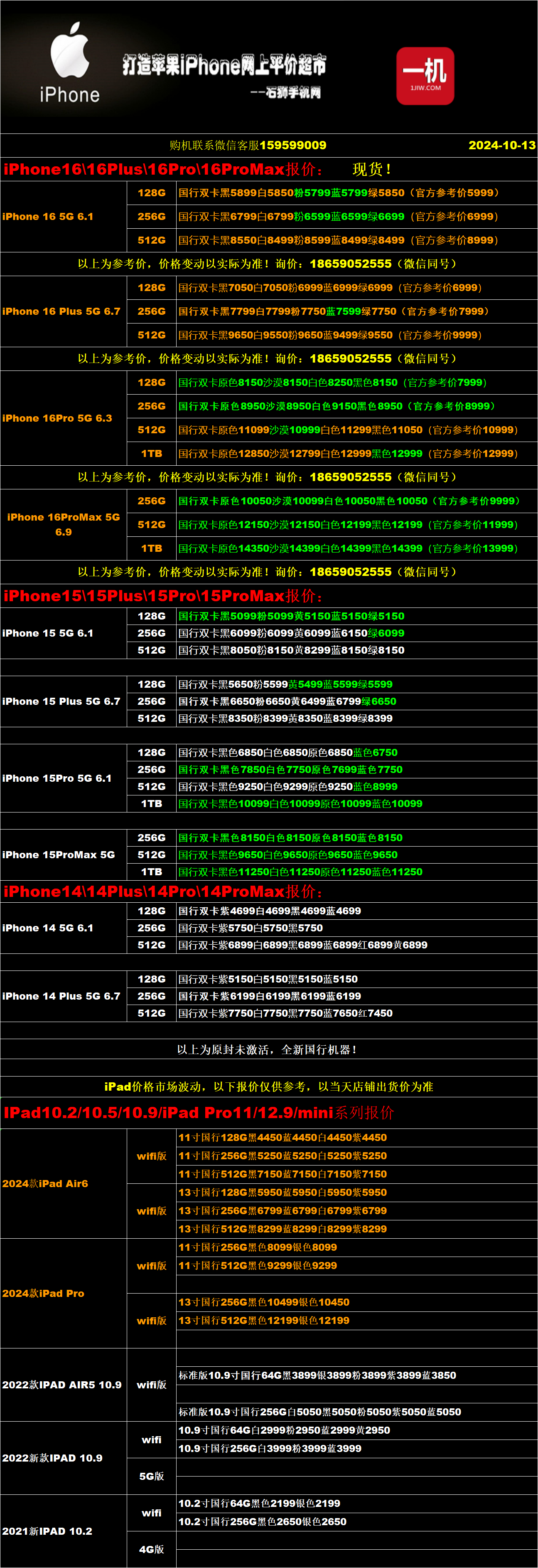Click iPhone 15Pro 256G row 黑色7850
The width and height of the screenshot is (538, 1568).
point(357,770)
